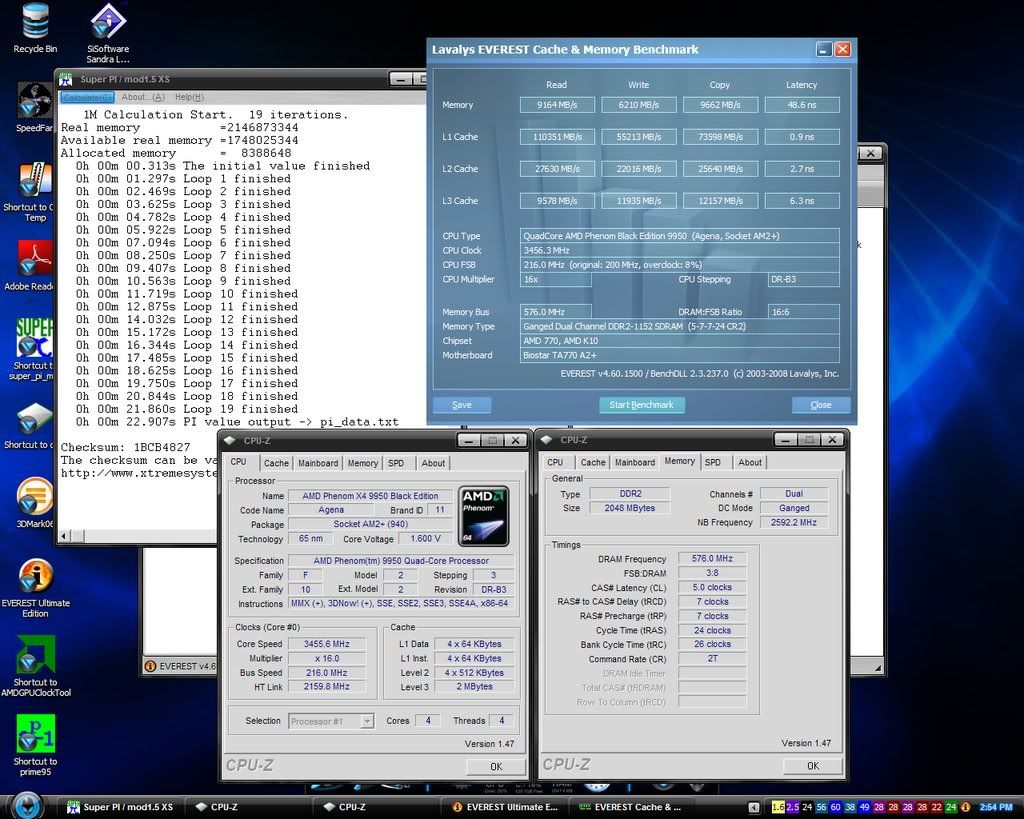Click the AMD Phenom logo in CPU-Z

click(x=483, y=516)
